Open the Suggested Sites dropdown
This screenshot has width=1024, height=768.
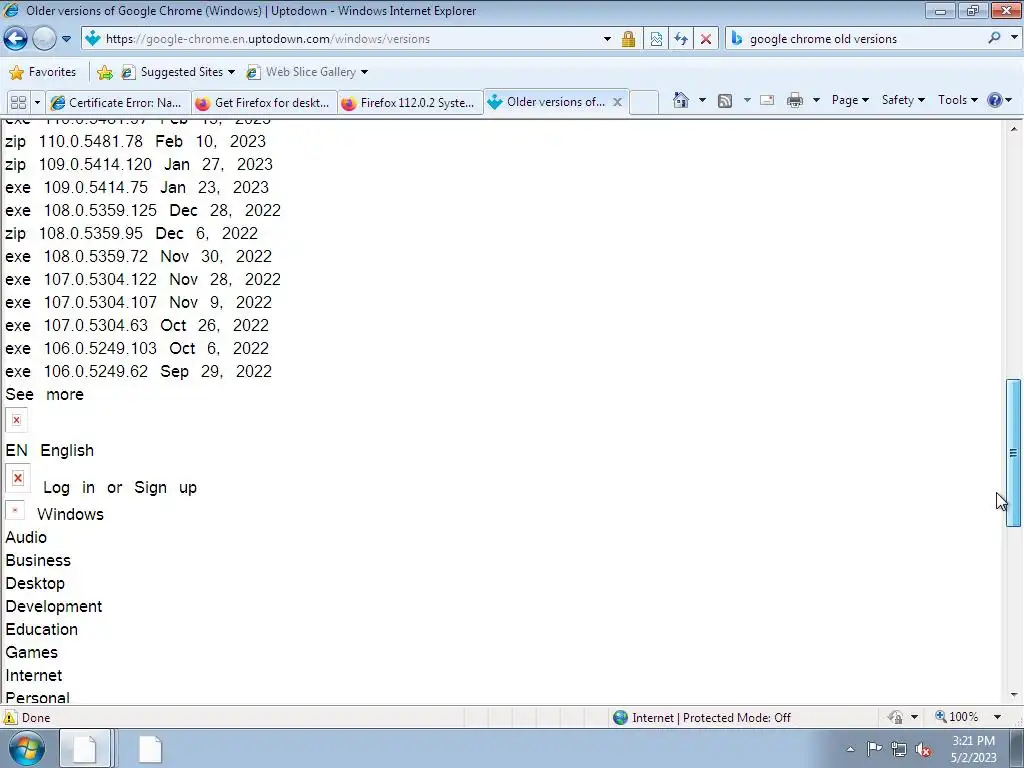[x=178, y=72]
